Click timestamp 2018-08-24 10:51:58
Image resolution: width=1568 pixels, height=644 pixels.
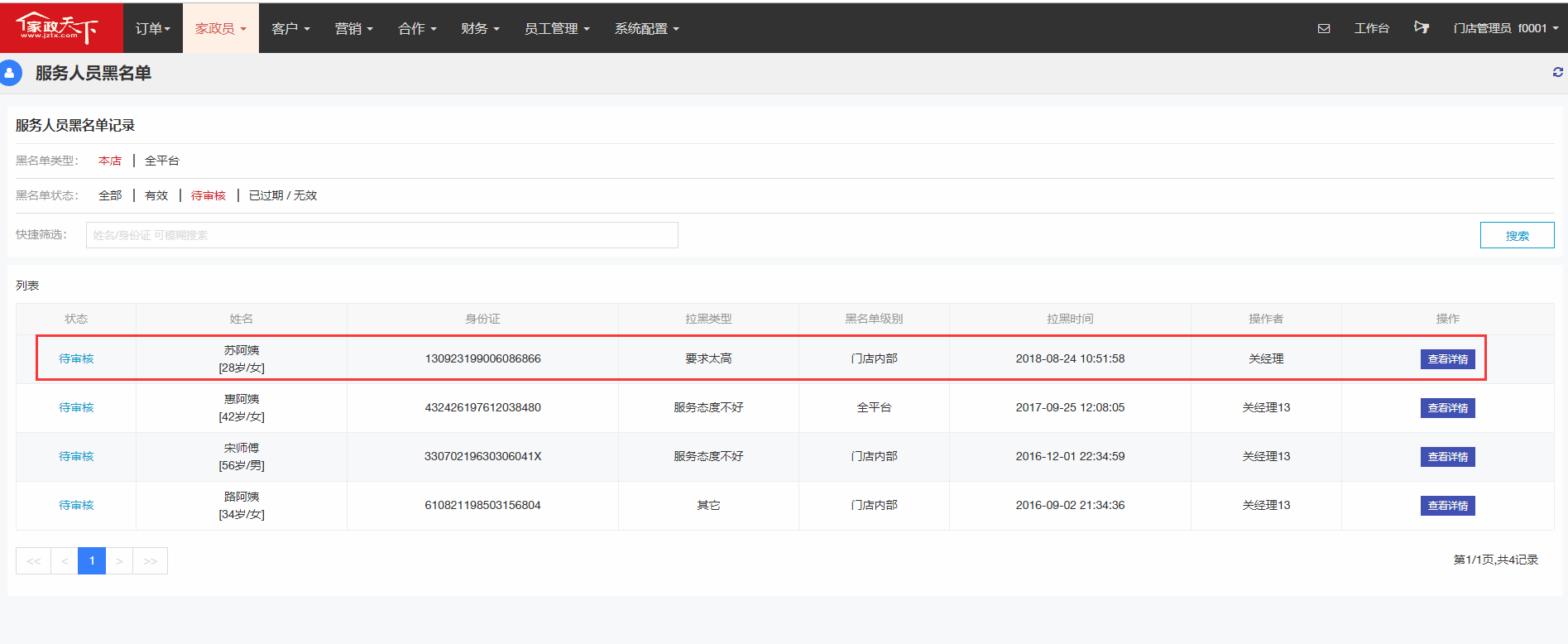tap(1070, 358)
